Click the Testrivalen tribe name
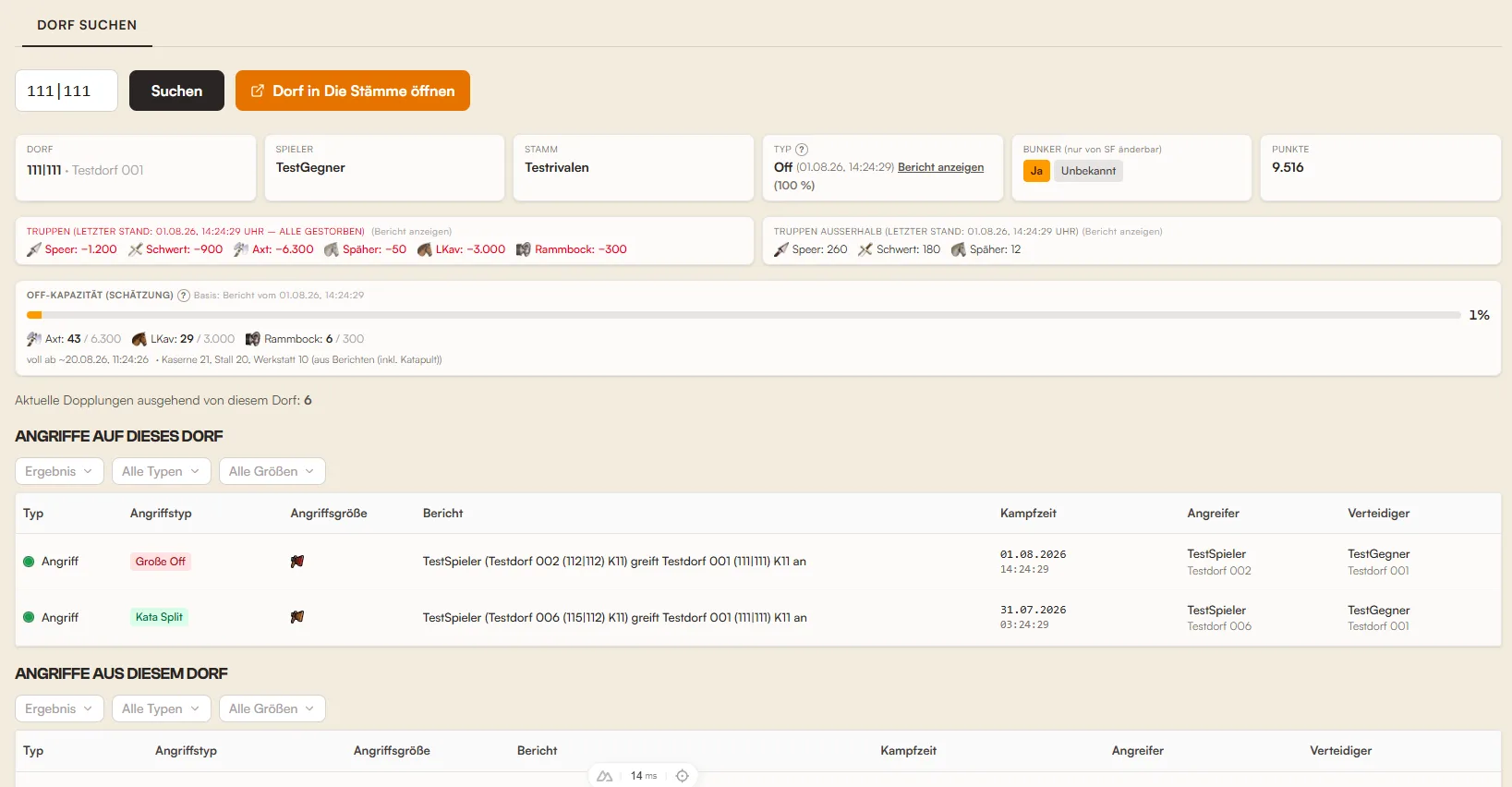Image resolution: width=1512 pixels, height=787 pixels. coord(557,167)
